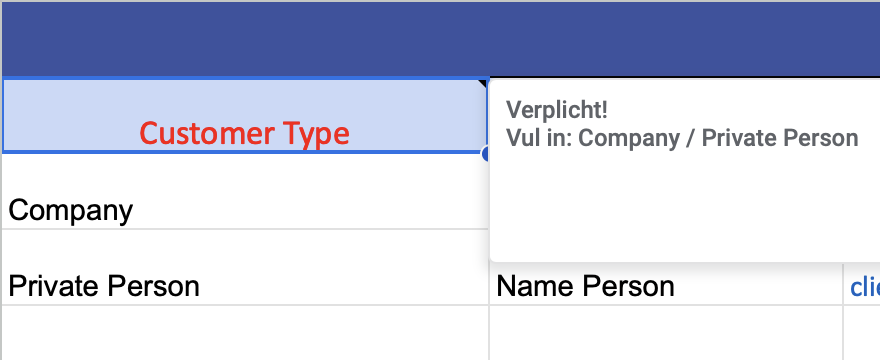Click the Verplicht! text in the note
This screenshot has width=880, height=360.
click(557, 110)
